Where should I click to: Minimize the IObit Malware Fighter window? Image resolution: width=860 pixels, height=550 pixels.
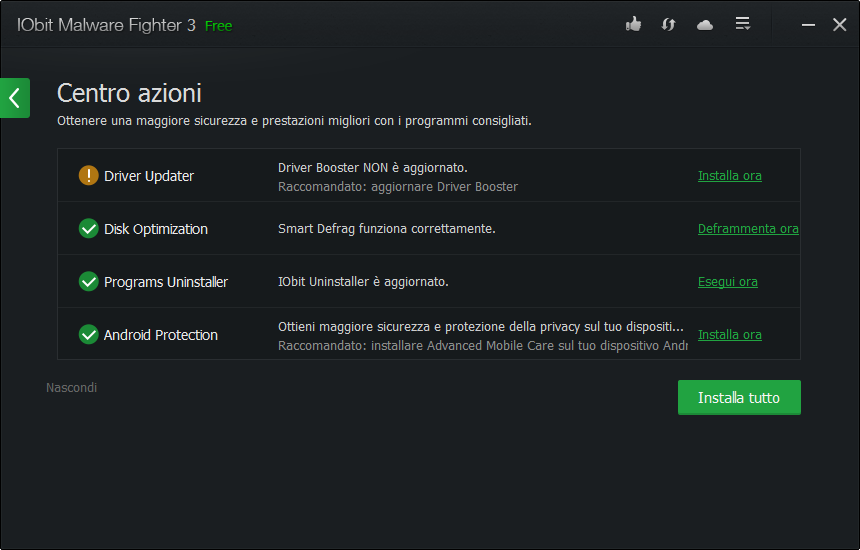(808, 25)
